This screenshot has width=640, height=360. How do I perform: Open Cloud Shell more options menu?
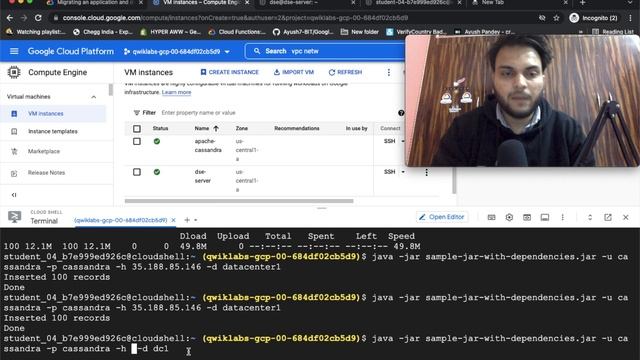point(562,217)
